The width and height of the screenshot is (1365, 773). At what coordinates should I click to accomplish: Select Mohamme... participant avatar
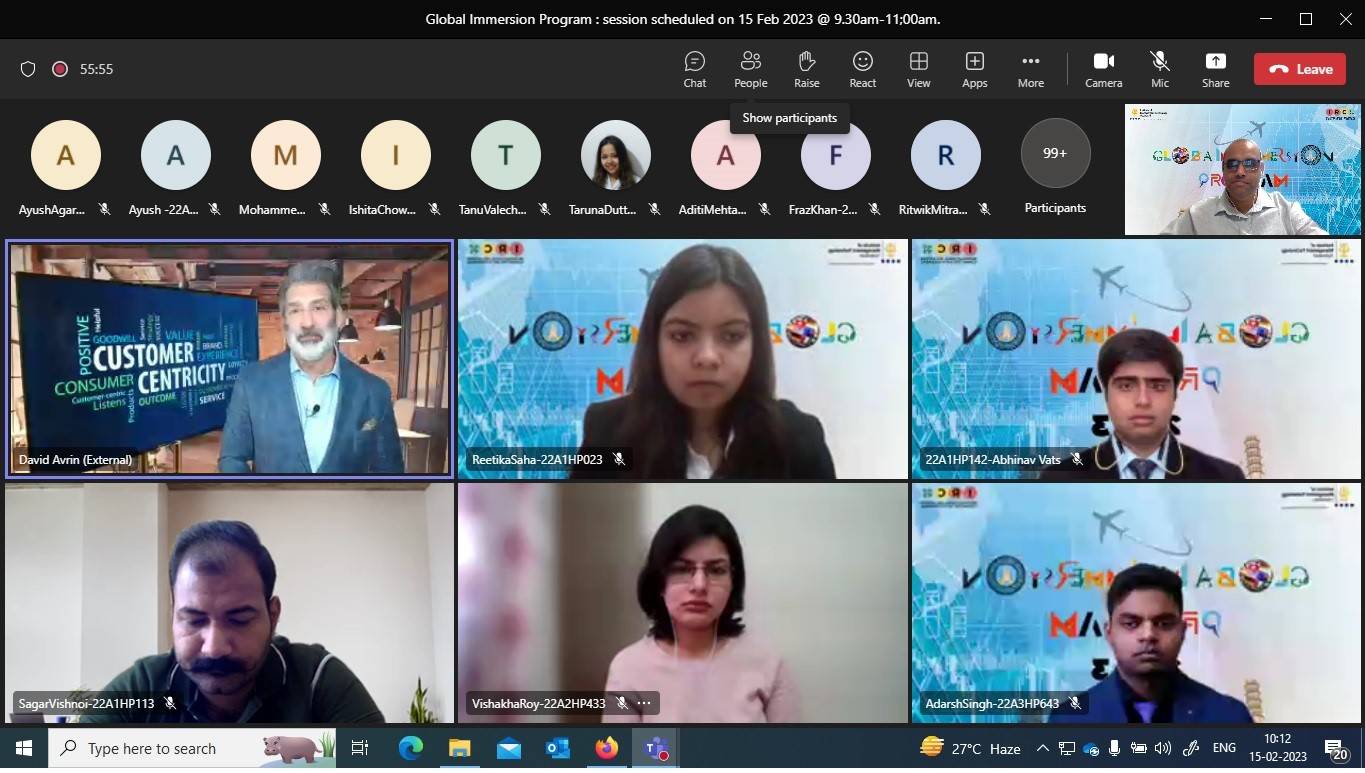[x=286, y=155]
